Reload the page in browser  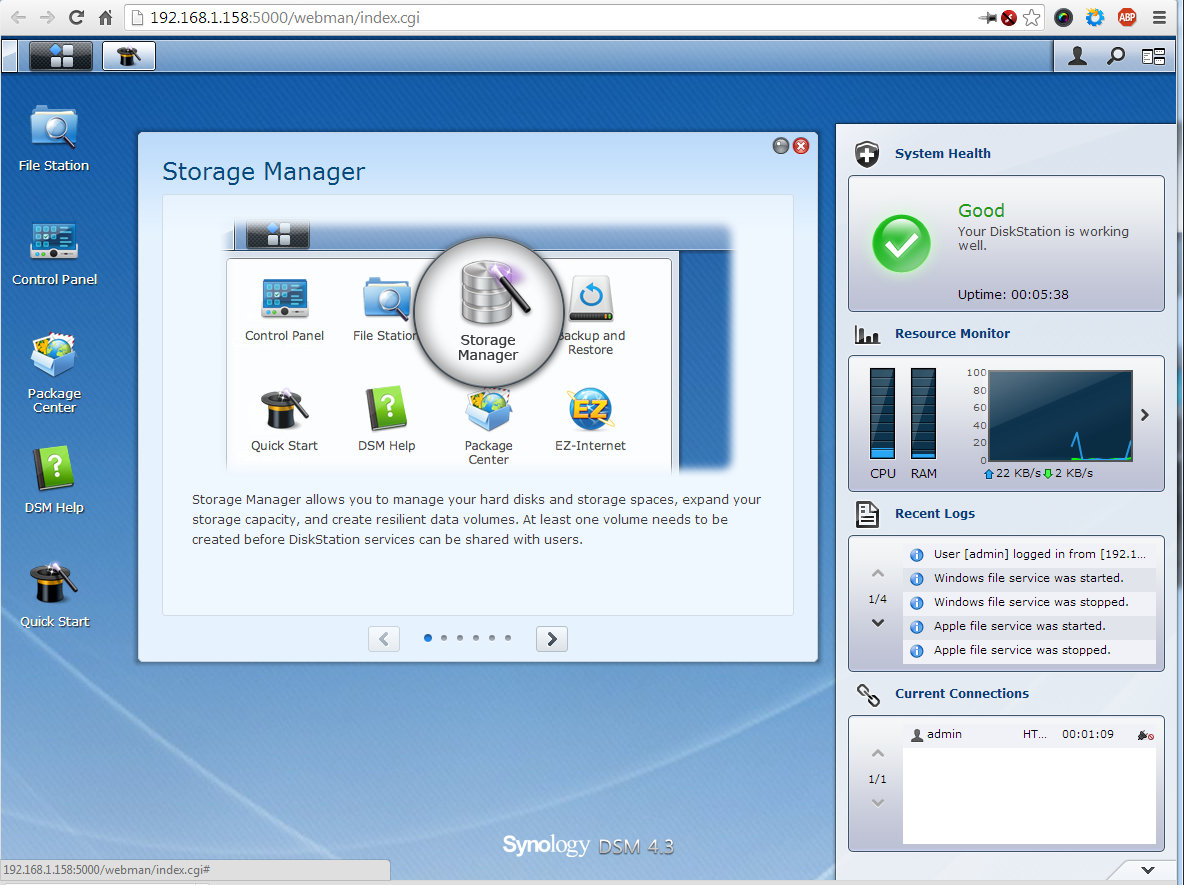tap(76, 17)
